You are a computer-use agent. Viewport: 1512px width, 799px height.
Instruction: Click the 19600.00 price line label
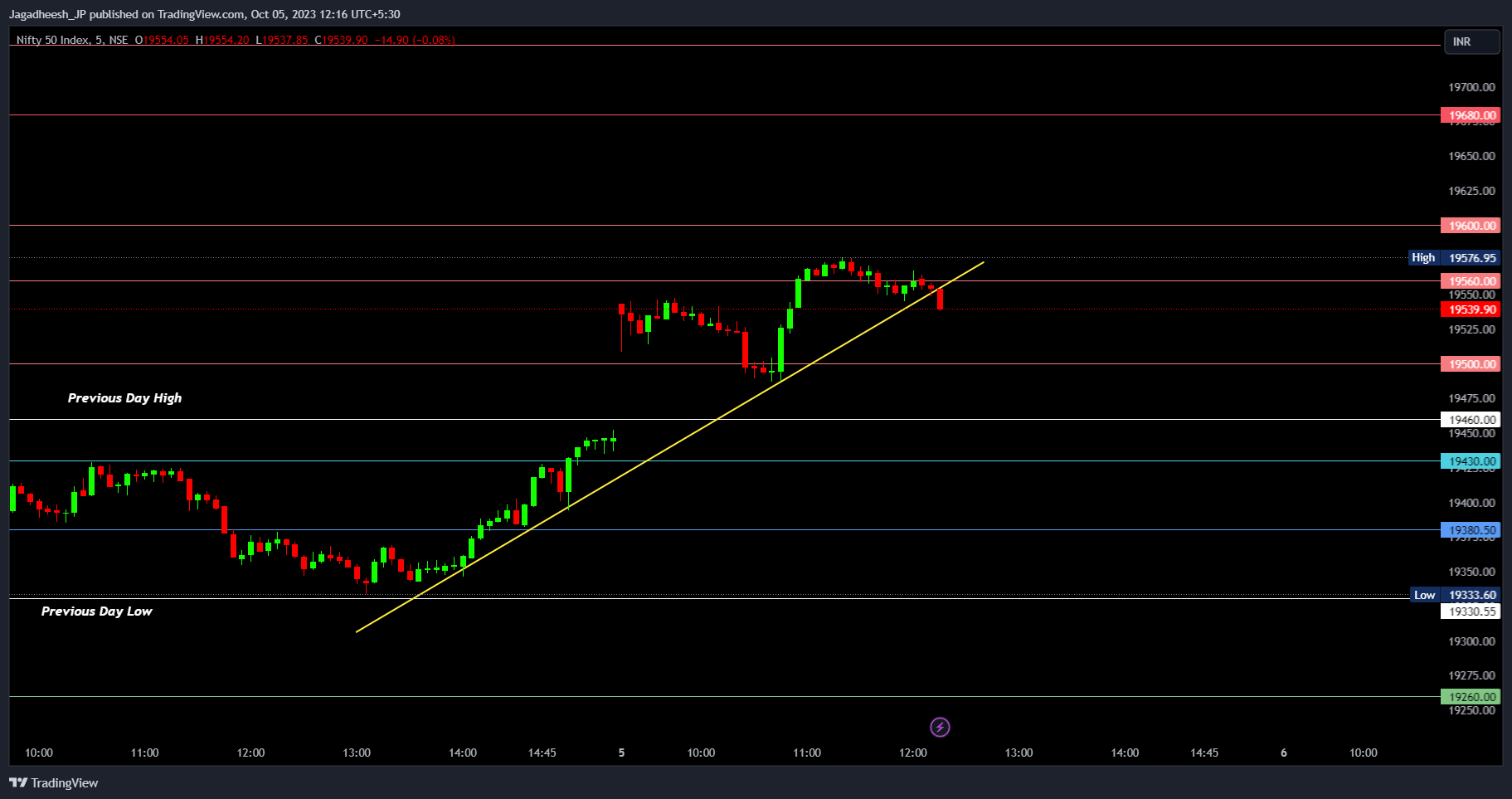1470,226
